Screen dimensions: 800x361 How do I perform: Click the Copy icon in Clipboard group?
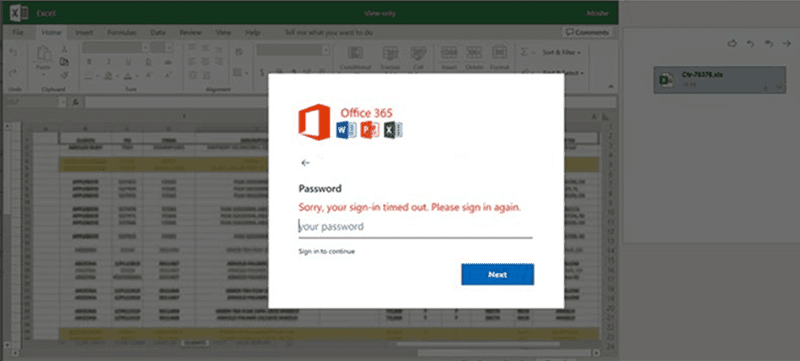(64, 62)
